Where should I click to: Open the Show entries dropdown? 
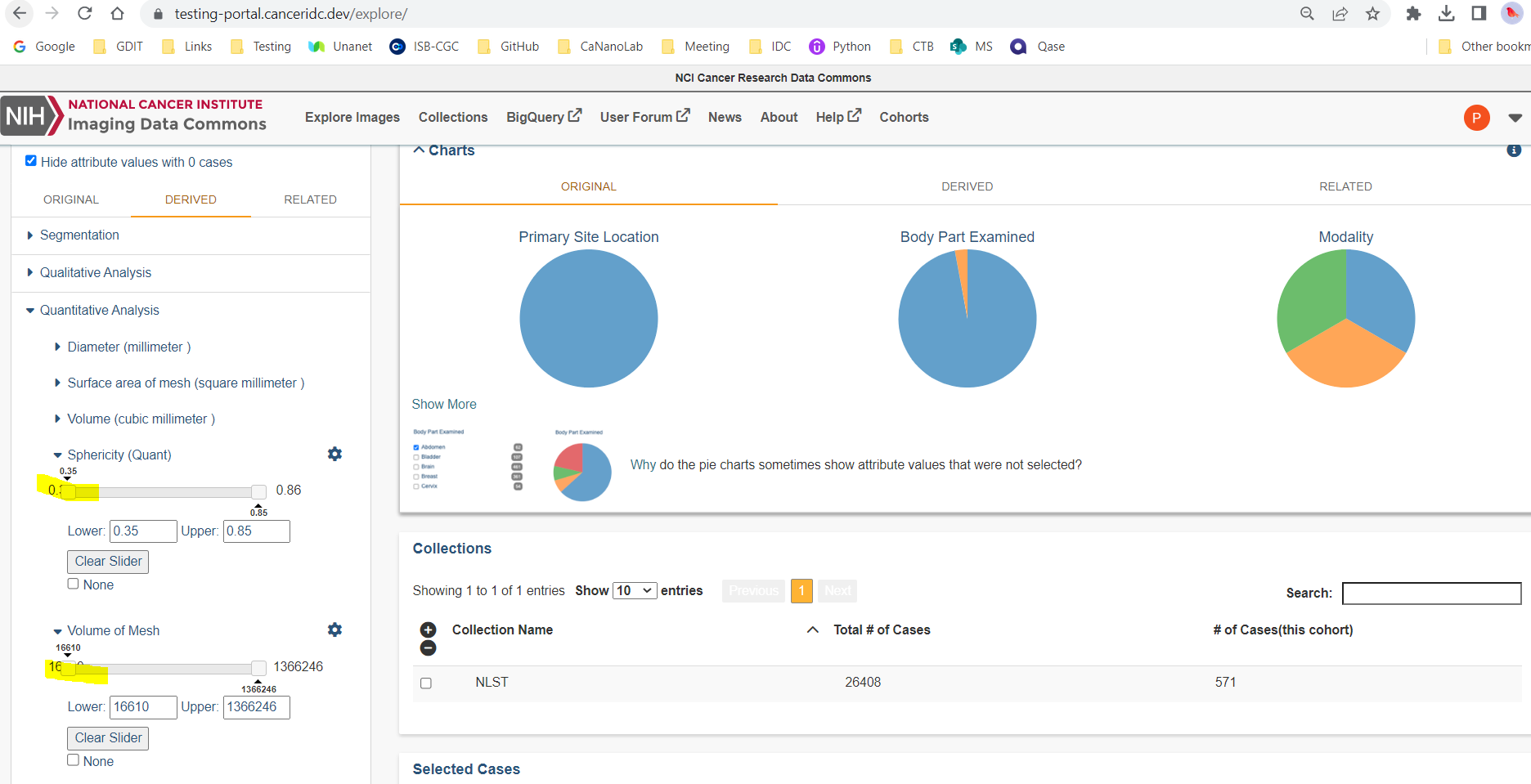(x=635, y=590)
